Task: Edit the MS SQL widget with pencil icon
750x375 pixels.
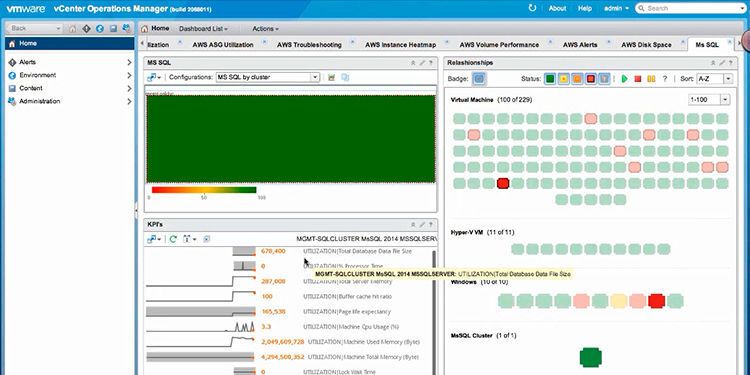Action: (422, 63)
